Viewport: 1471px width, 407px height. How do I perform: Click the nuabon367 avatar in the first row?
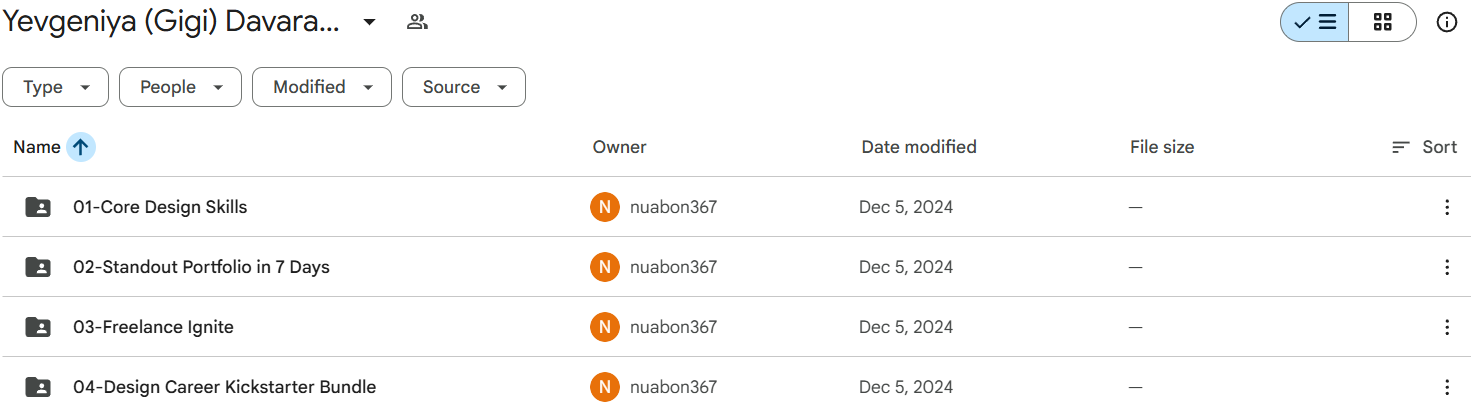[604, 207]
